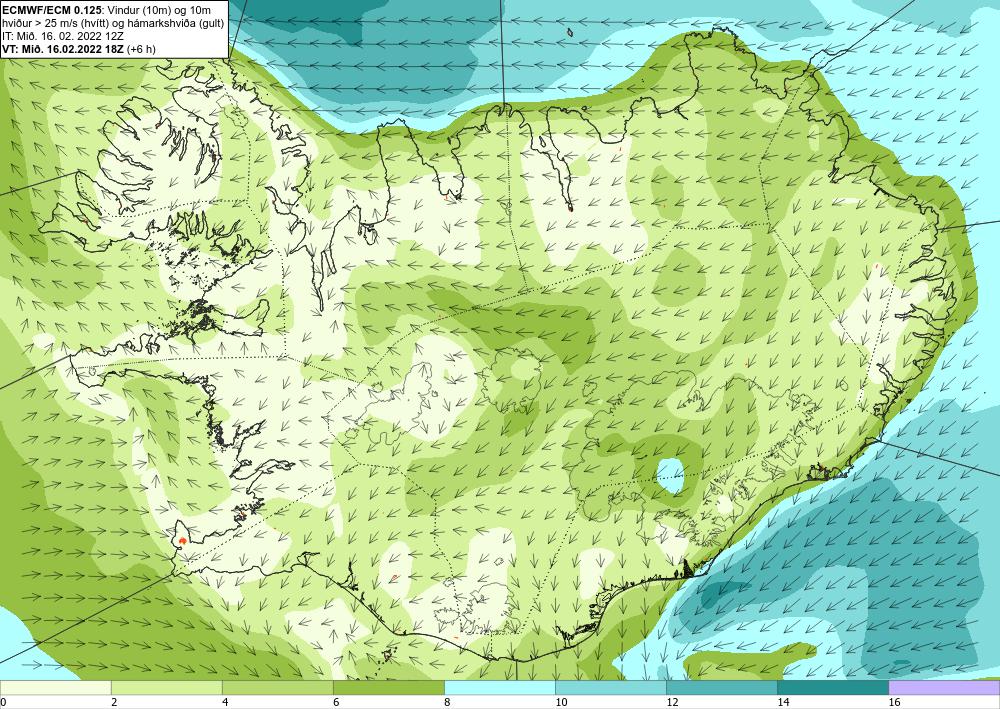Click the legend label '12'
This screenshot has height=709, width=1000.
672,703
